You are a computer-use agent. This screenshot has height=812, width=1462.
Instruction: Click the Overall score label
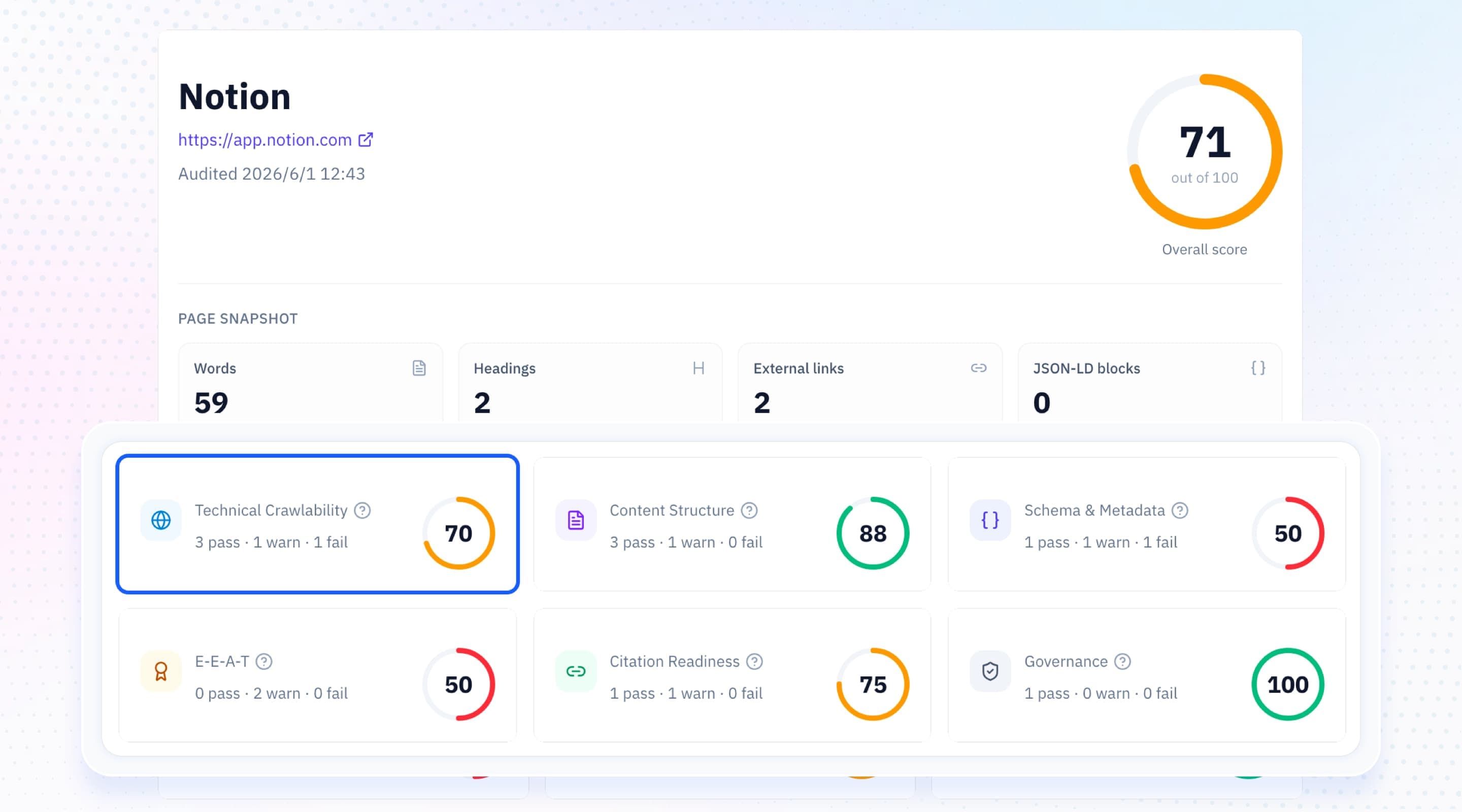tap(1204, 250)
